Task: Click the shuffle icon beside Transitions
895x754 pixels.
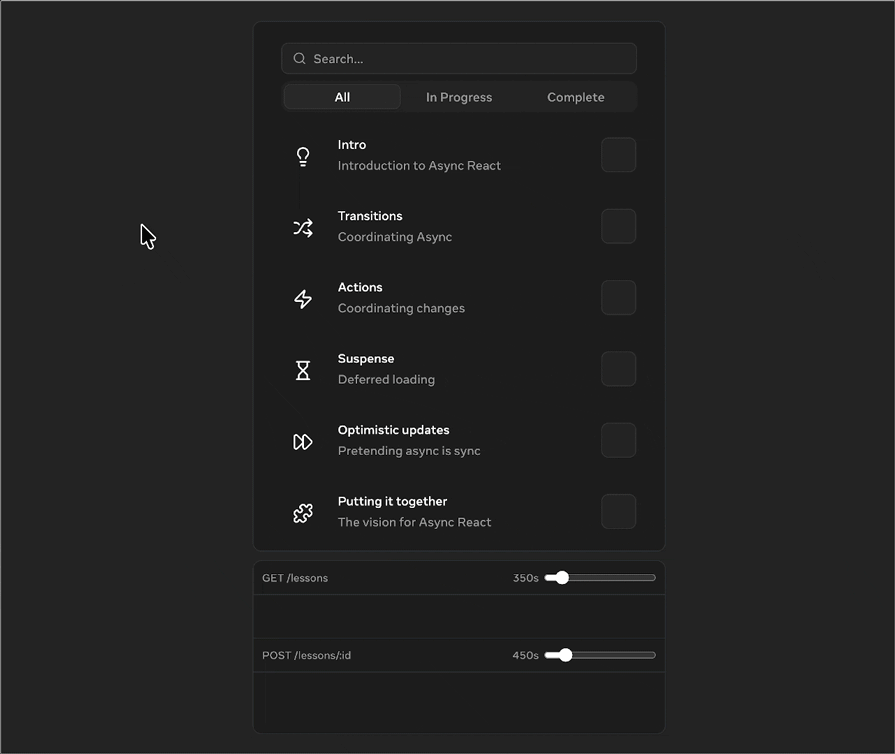Action: (303, 228)
